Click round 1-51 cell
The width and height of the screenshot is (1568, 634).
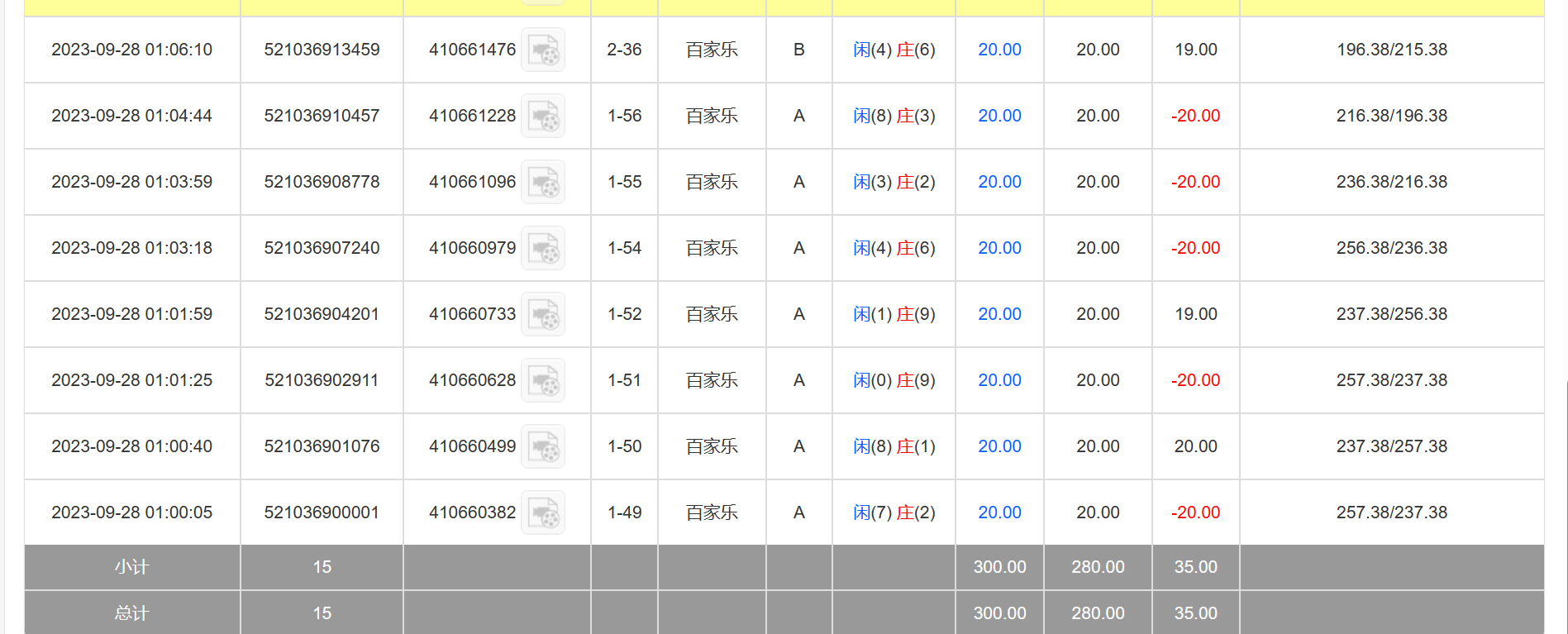[624, 380]
